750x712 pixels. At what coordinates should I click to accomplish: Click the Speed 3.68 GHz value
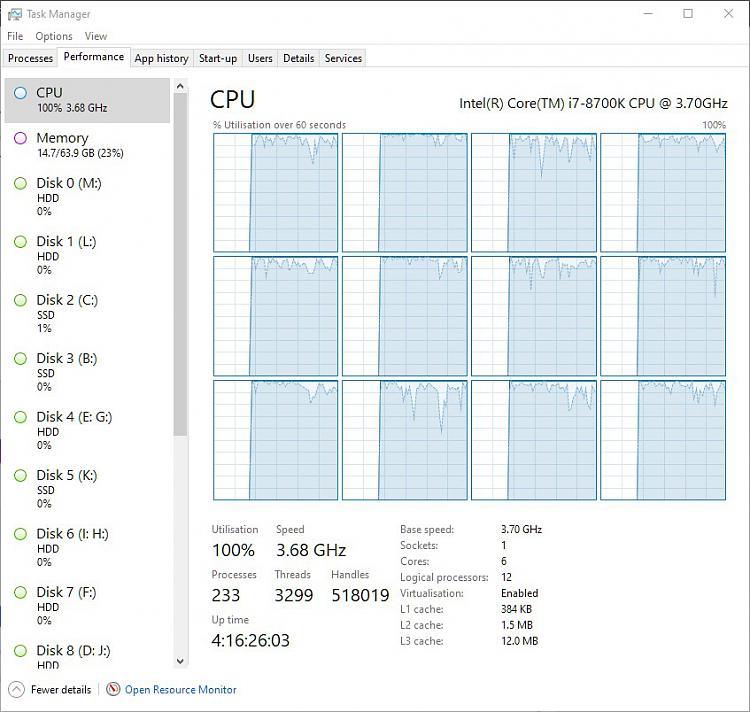click(311, 550)
